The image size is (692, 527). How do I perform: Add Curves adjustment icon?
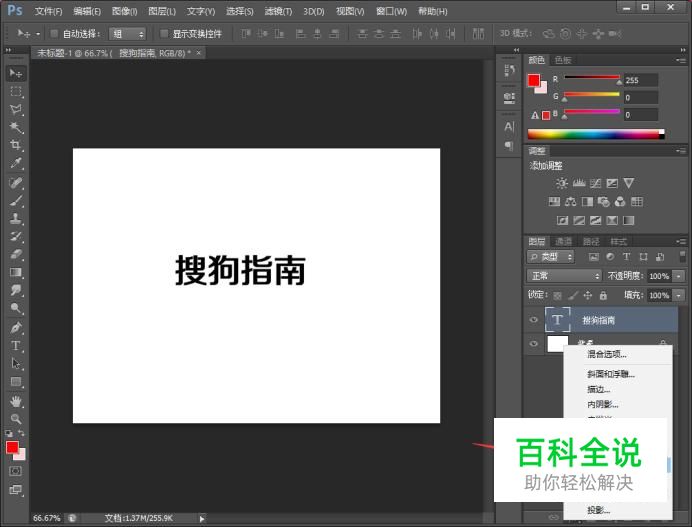[x=595, y=183]
